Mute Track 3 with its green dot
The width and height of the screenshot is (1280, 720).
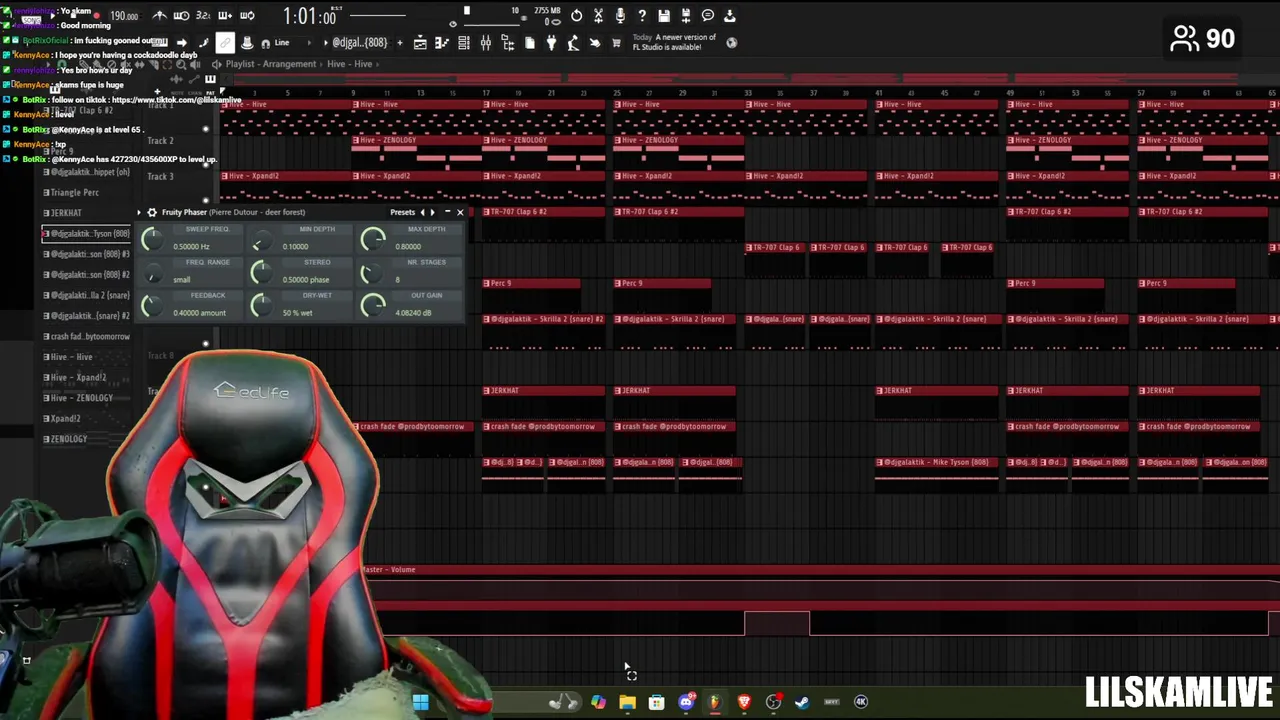tap(206, 201)
